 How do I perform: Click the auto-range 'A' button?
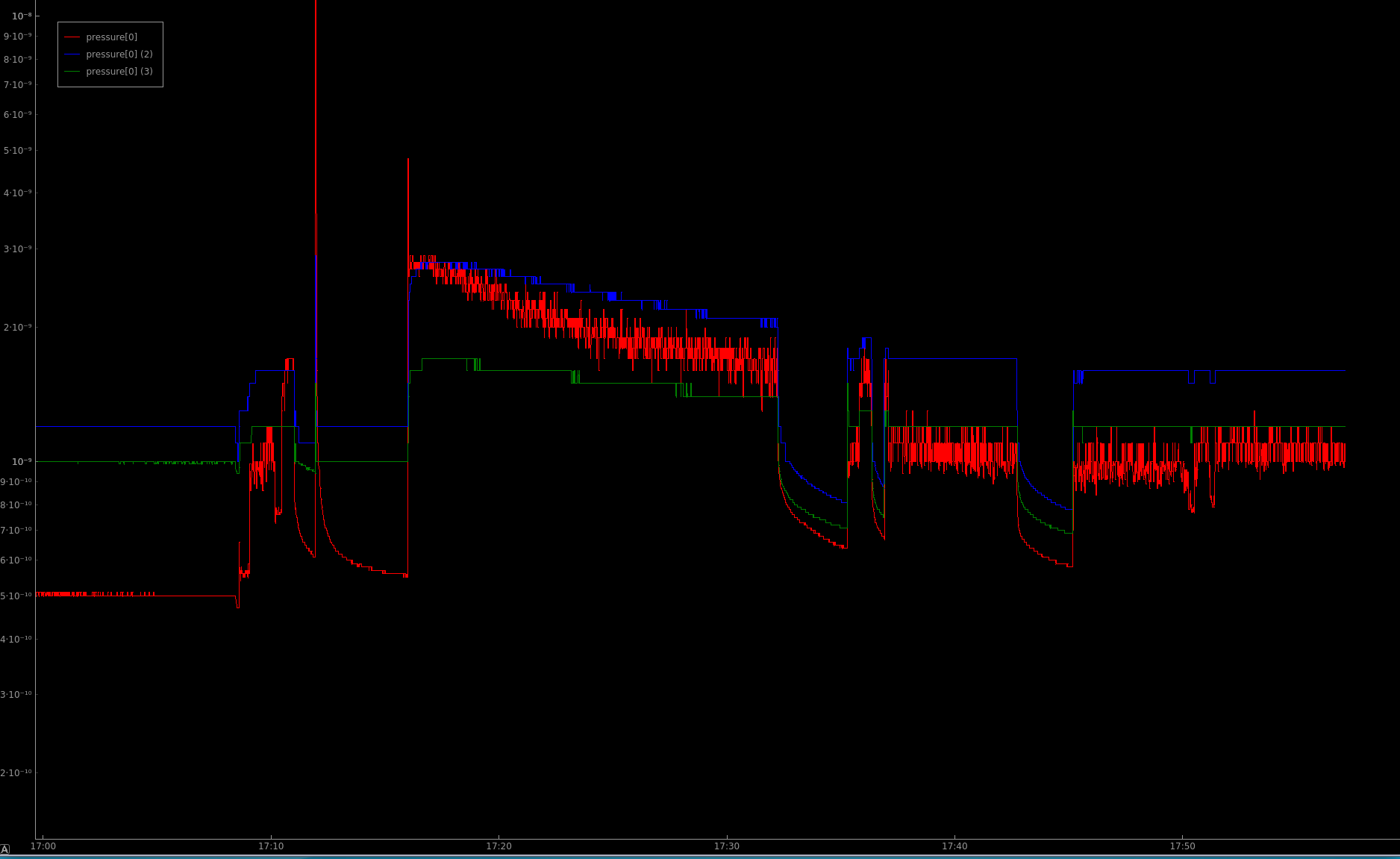5,849
